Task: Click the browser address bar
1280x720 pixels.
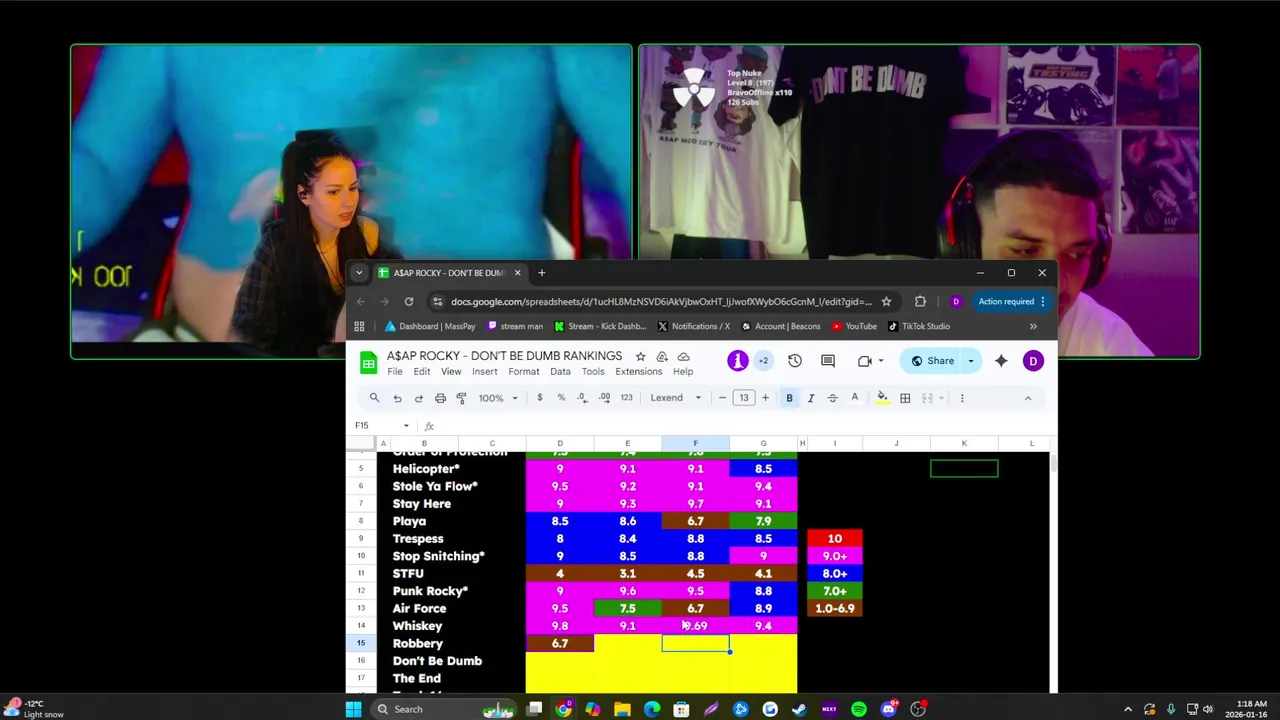Action: pos(661,301)
